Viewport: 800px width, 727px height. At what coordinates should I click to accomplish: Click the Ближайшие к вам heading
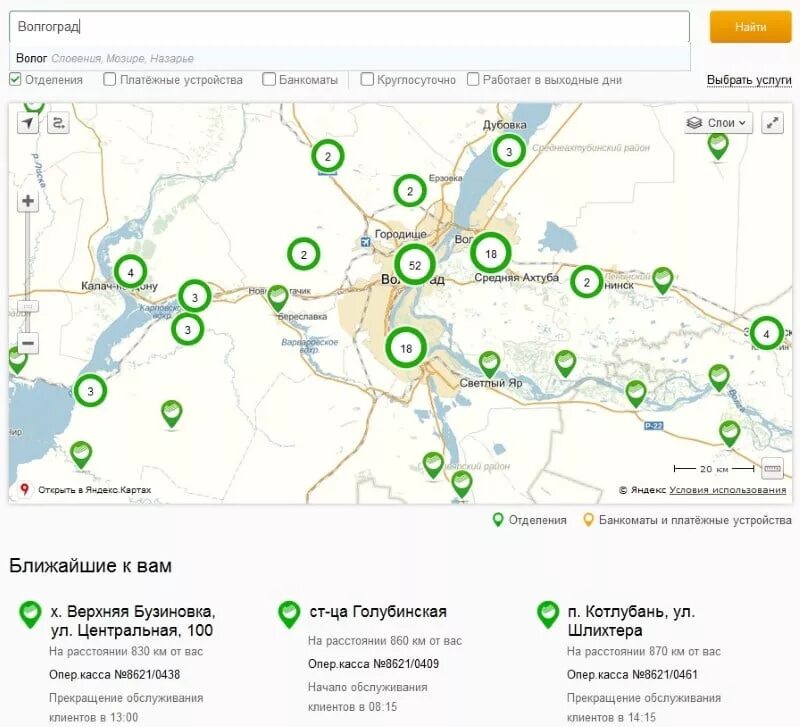click(90, 566)
